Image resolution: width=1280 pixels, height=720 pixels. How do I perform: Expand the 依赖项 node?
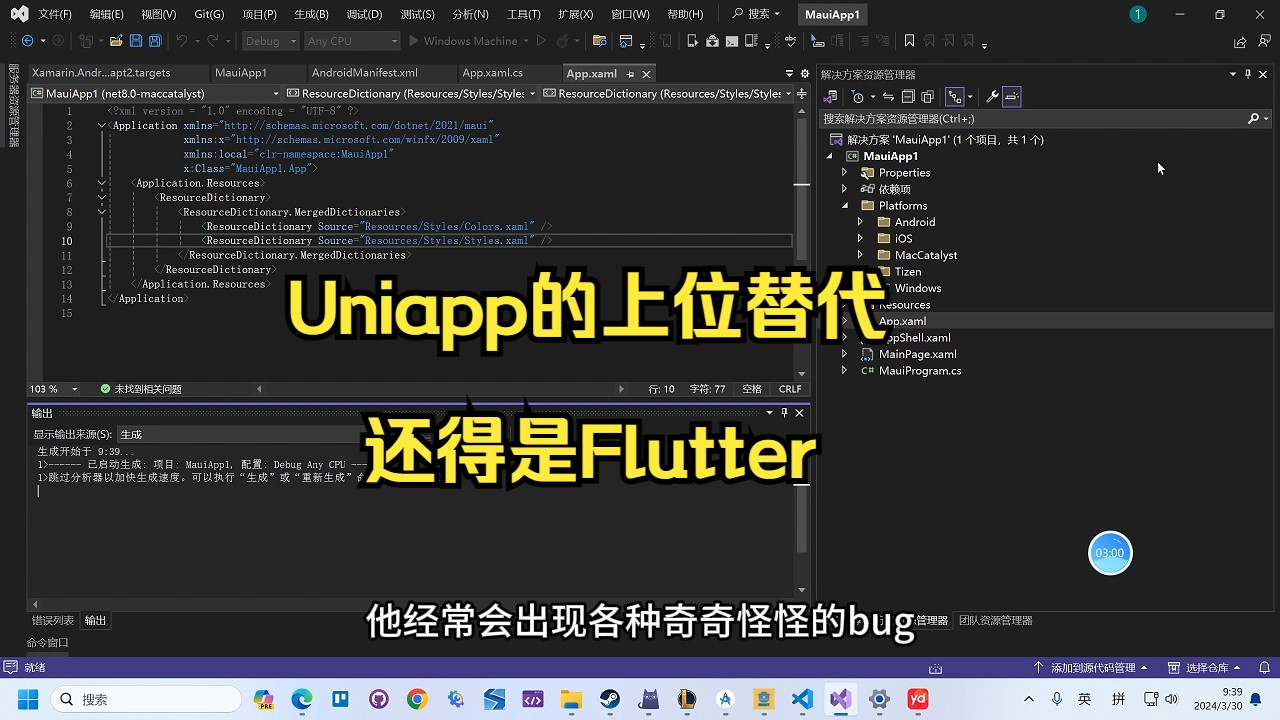(845, 189)
